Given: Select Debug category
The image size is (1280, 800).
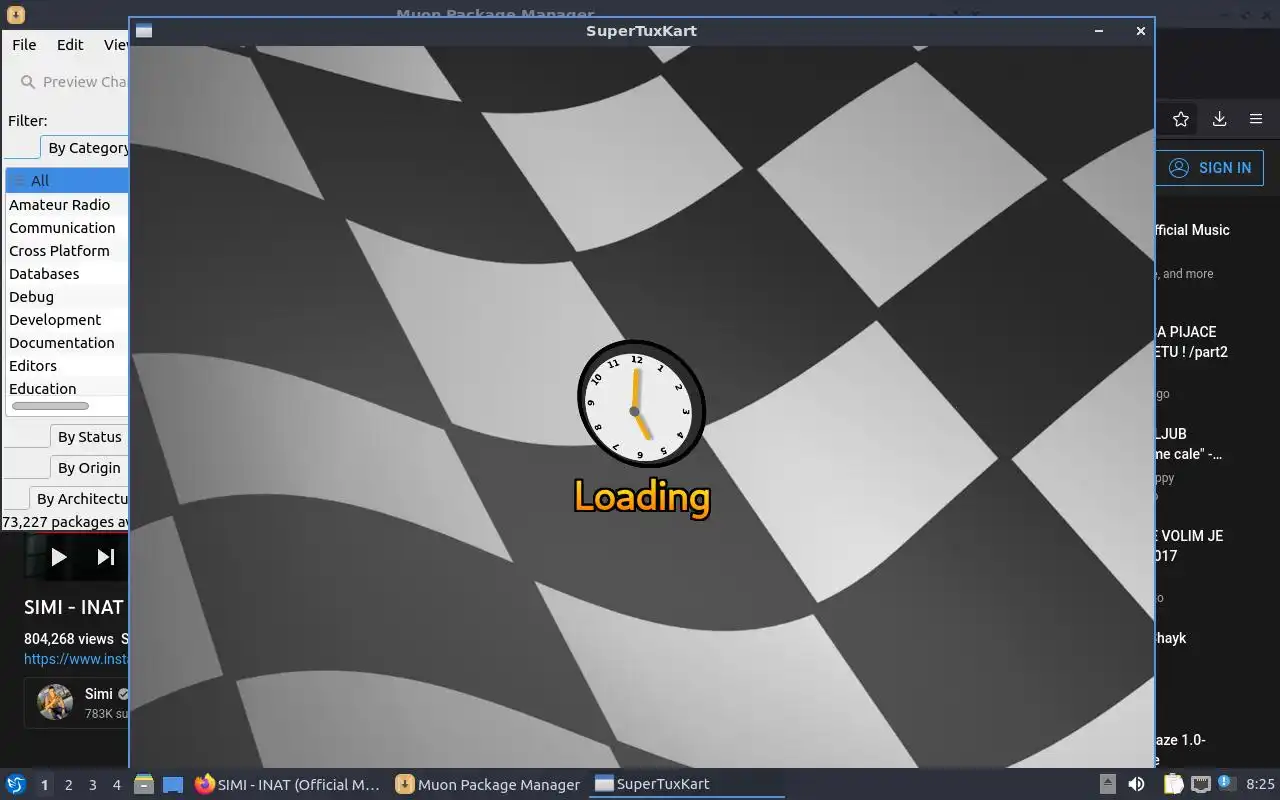Looking at the screenshot, I should coord(67,297).
